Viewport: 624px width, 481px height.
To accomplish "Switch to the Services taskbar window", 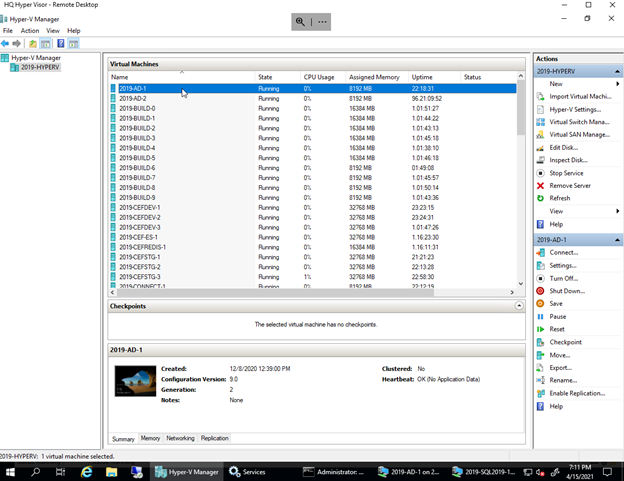I will tap(248, 472).
